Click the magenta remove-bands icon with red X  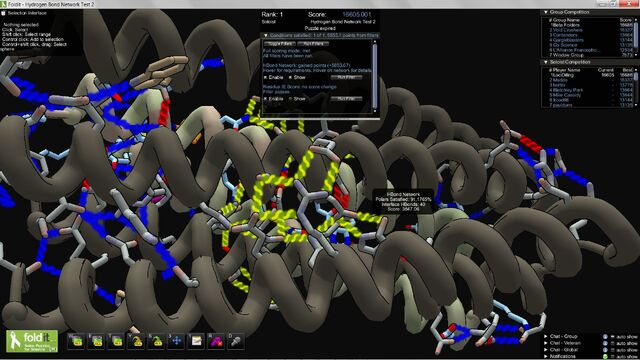pos(216,341)
